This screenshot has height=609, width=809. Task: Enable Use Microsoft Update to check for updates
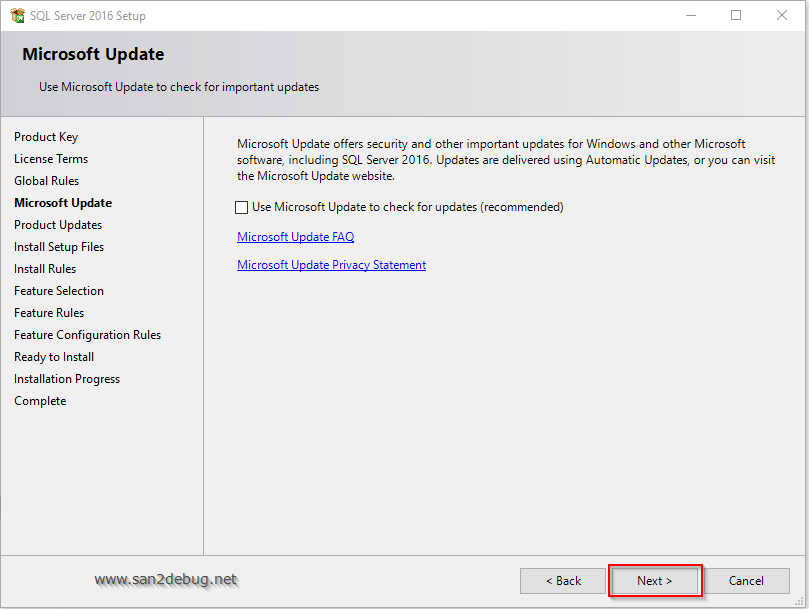[x=241, y=207]
